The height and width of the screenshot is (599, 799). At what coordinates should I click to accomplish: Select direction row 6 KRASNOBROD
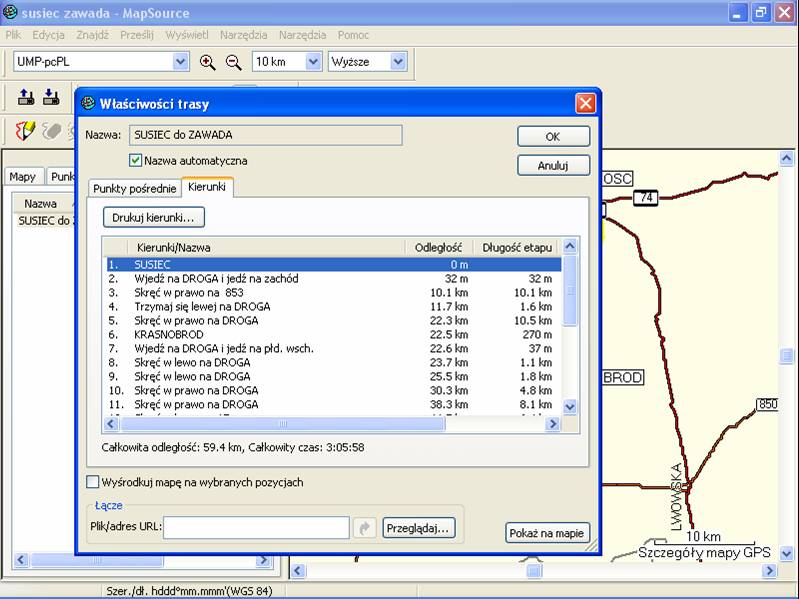point(333,335)
